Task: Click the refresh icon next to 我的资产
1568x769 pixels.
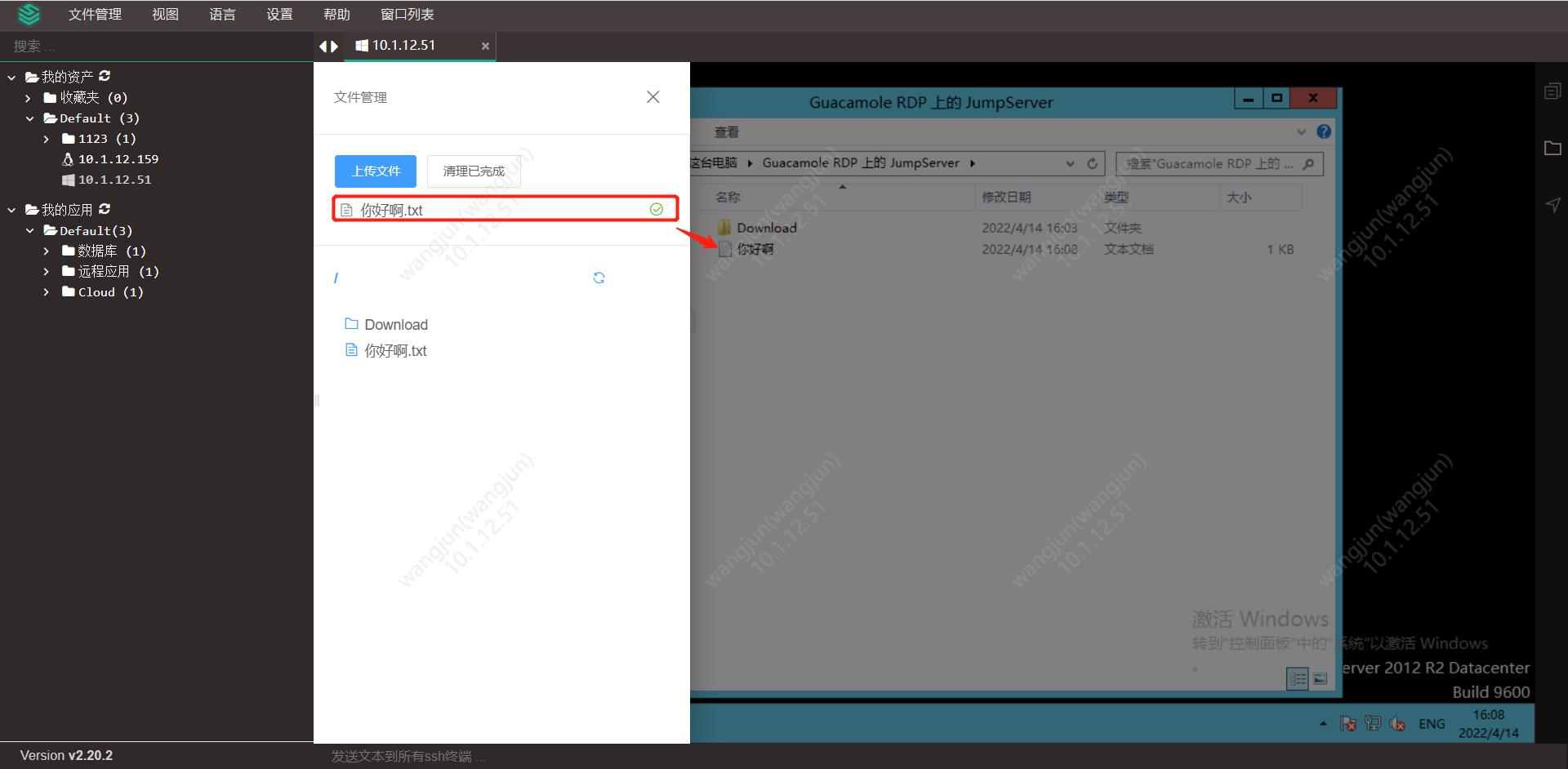Action: 105,75
